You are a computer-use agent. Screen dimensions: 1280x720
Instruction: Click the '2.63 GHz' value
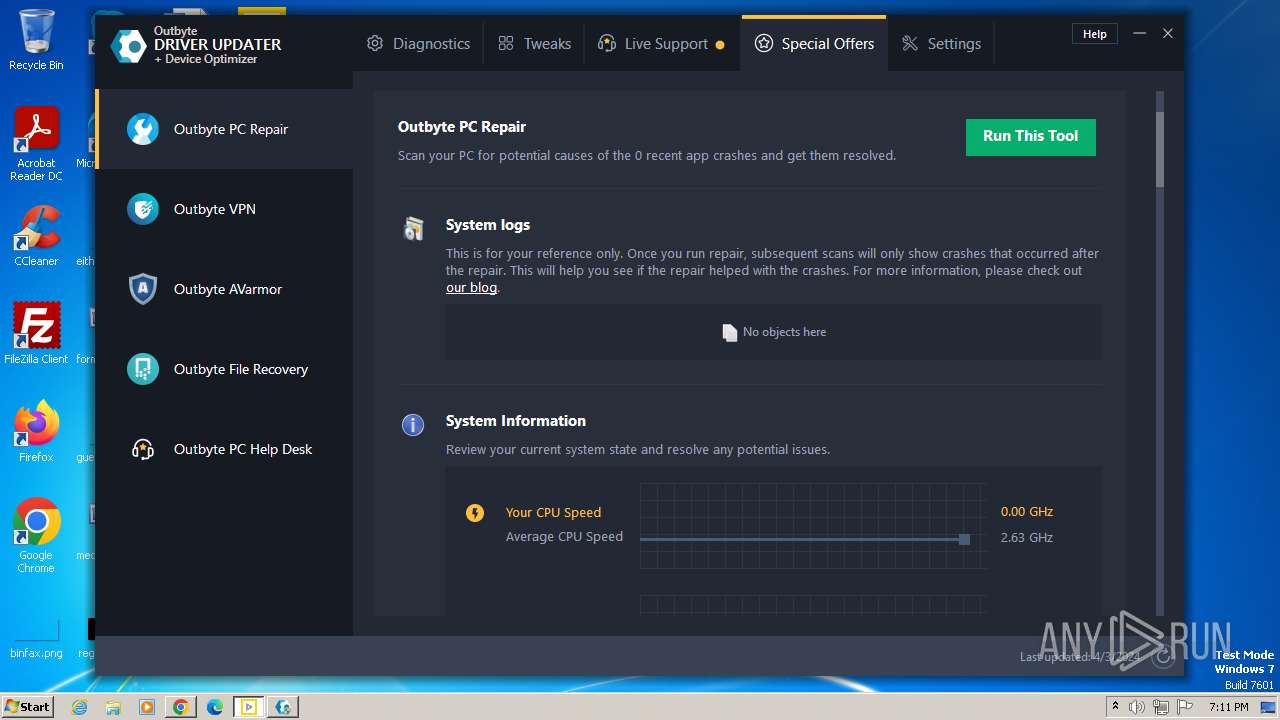coord(1027,538)
